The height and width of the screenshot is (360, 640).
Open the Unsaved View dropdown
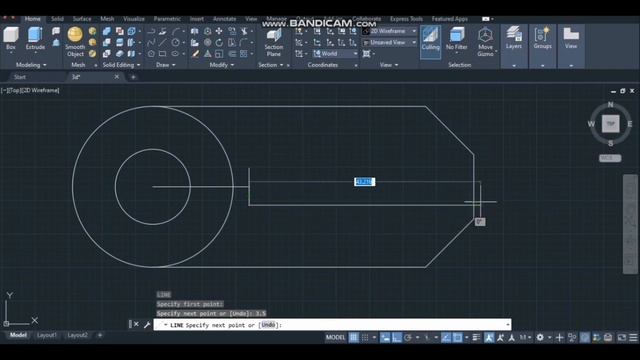[389, 42]
